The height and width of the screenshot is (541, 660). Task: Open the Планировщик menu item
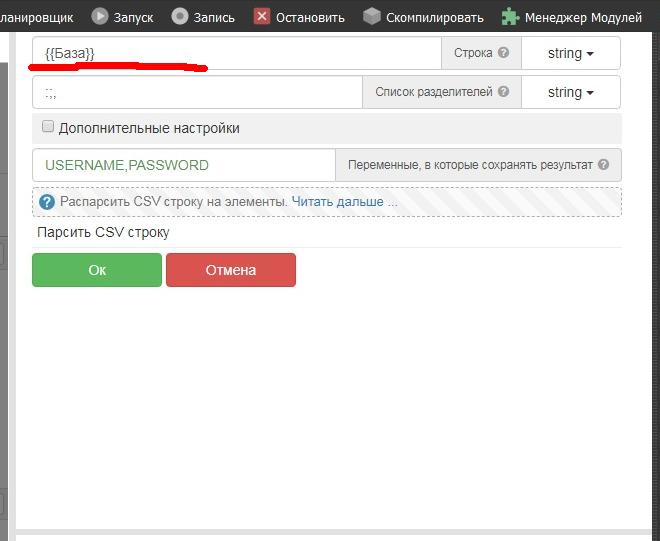[36, 16]
